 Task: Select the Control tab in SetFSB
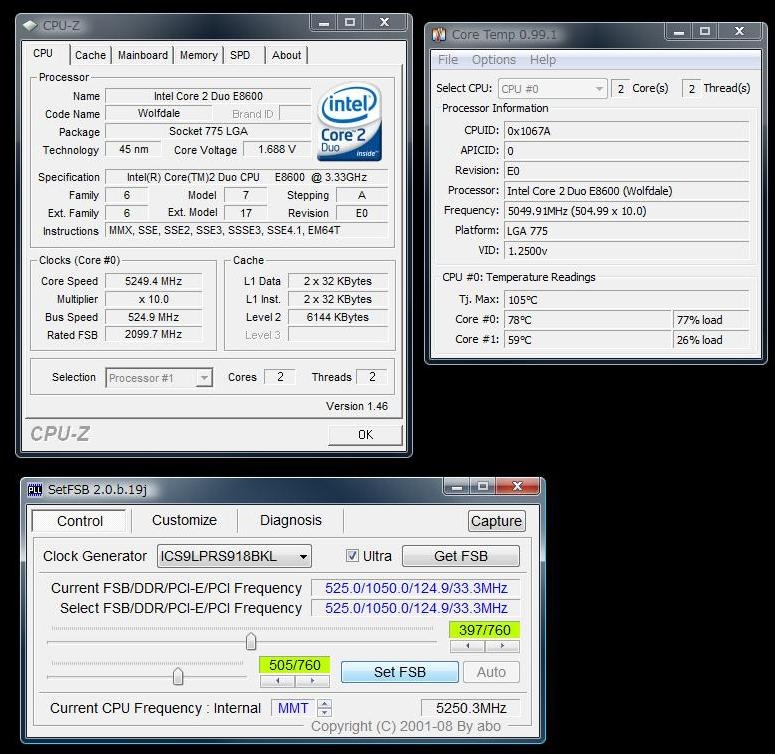click(x=80, y=521)
